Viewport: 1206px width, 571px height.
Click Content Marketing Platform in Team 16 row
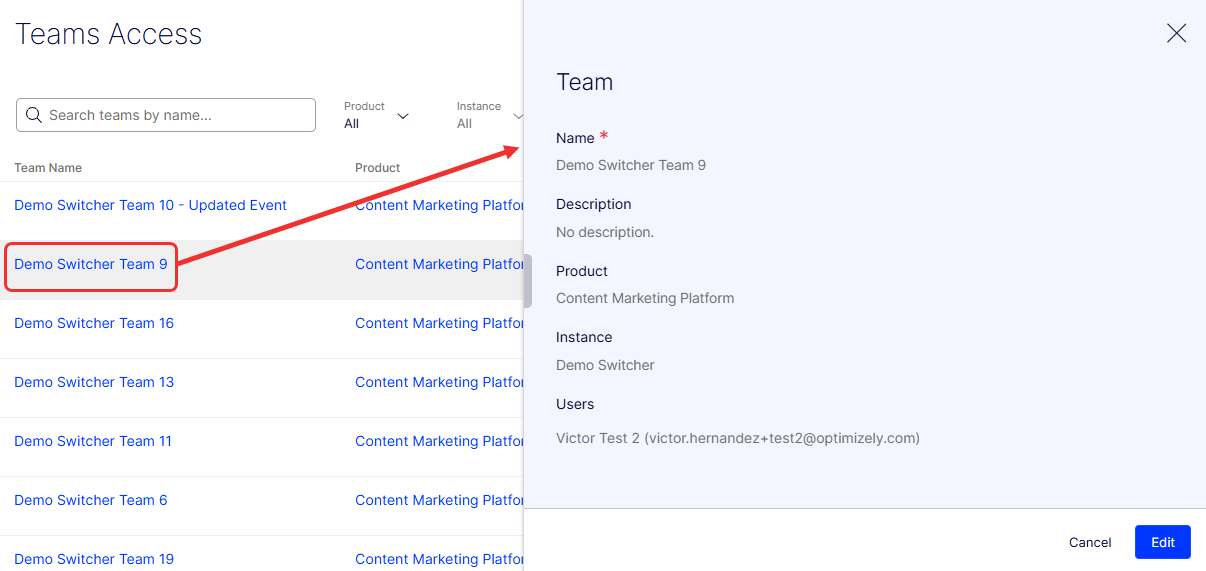tap(439, 323)
